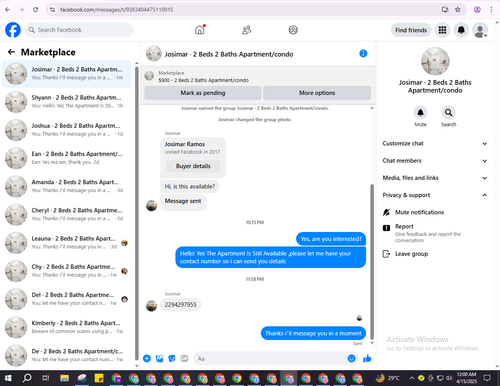
Task: Open Buyer details for Josimar Ramos
Action: click(193, 166)
